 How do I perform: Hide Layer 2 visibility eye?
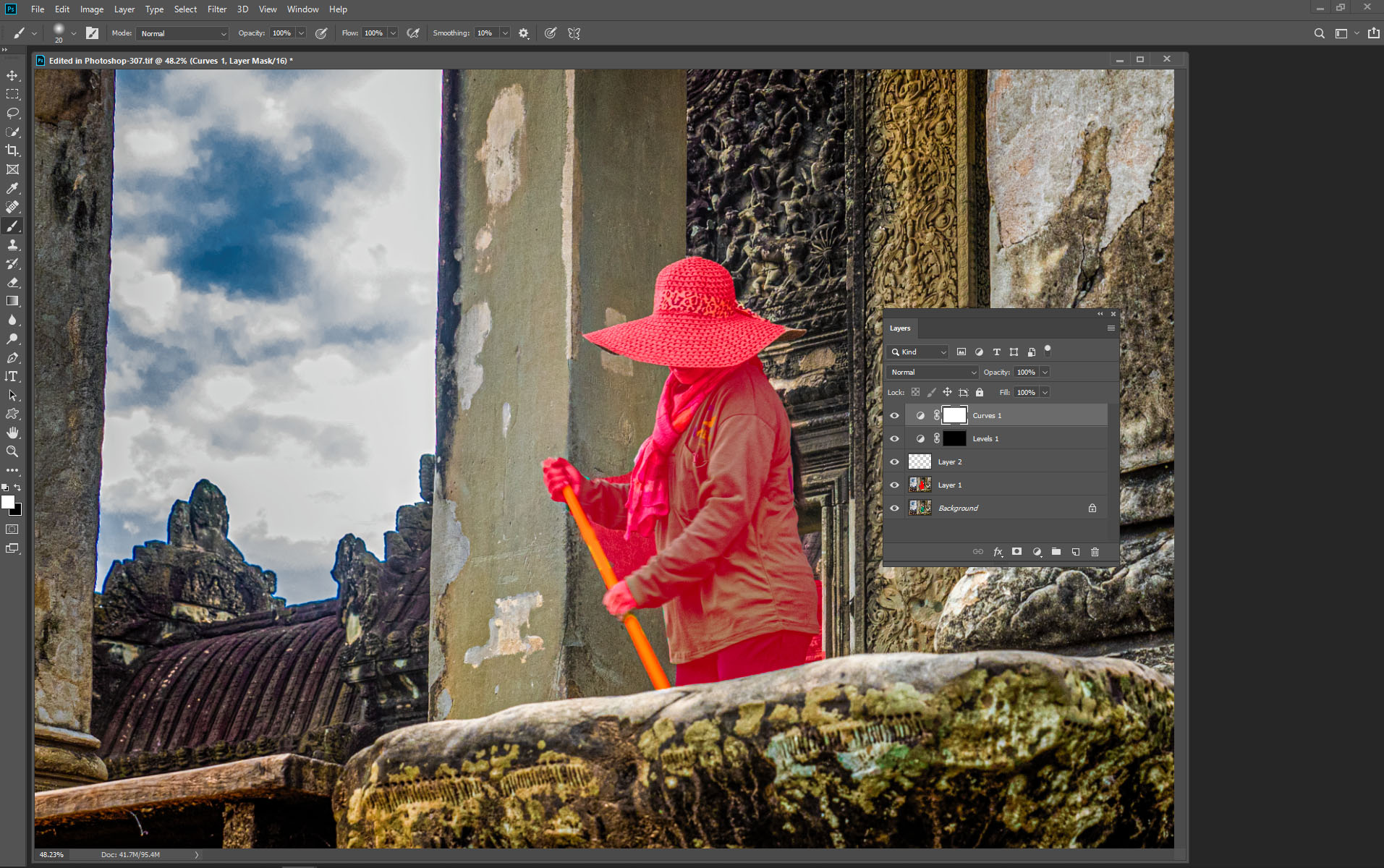[894, 461]
